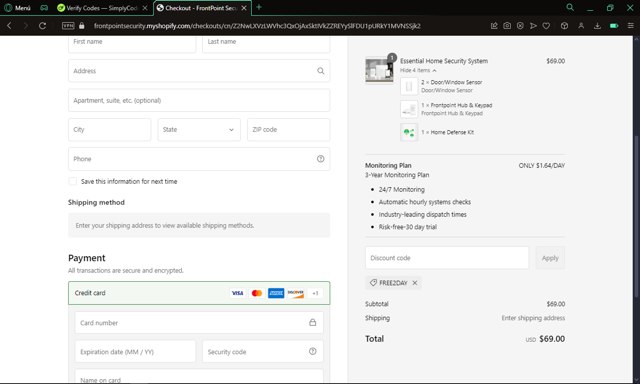Click the browser search tabs magnifier icon
The width and height of the screenshot is (640, 384).
[570, 7]
